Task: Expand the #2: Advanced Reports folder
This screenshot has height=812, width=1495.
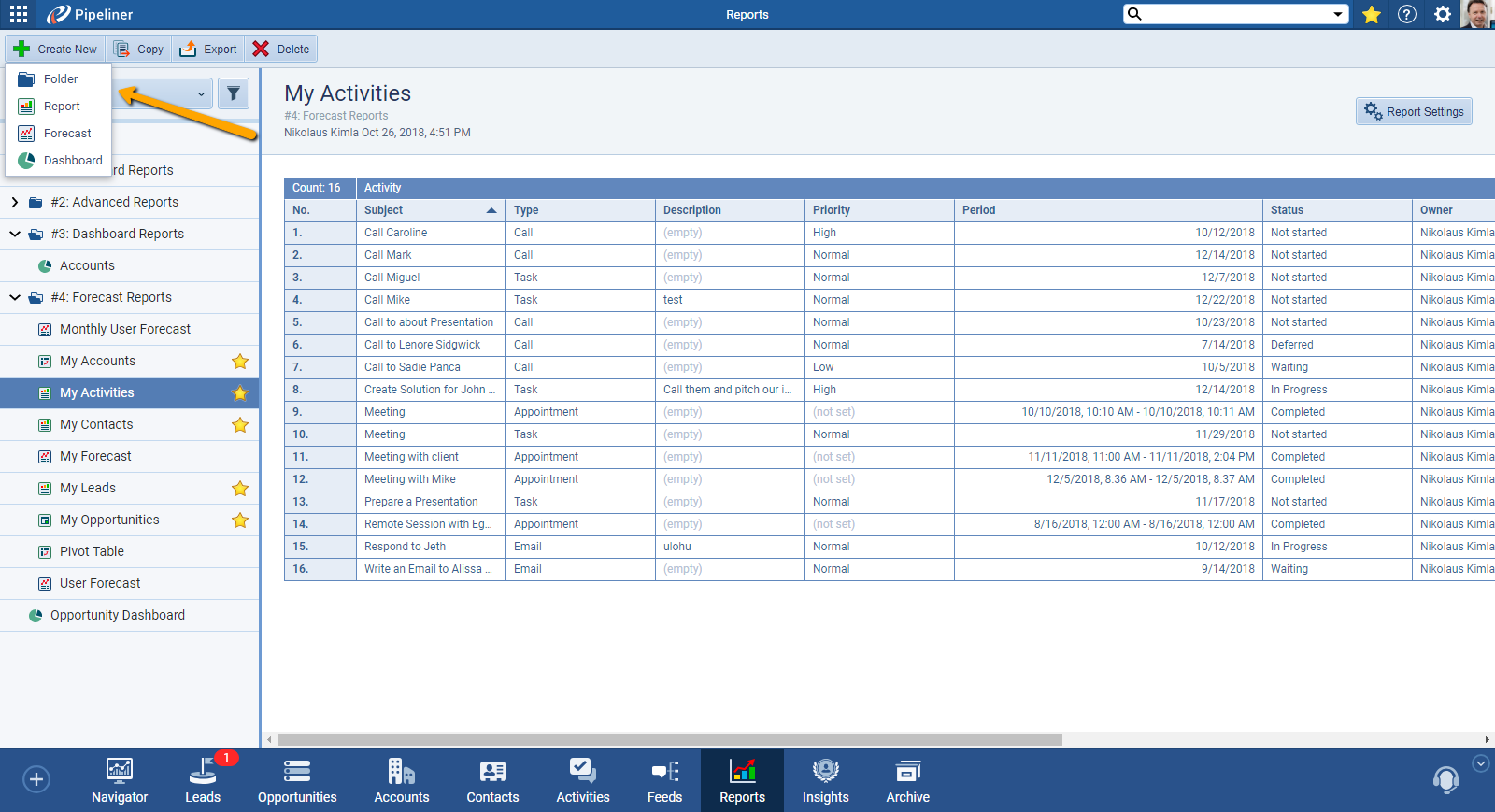Action: tap(15, 203)
